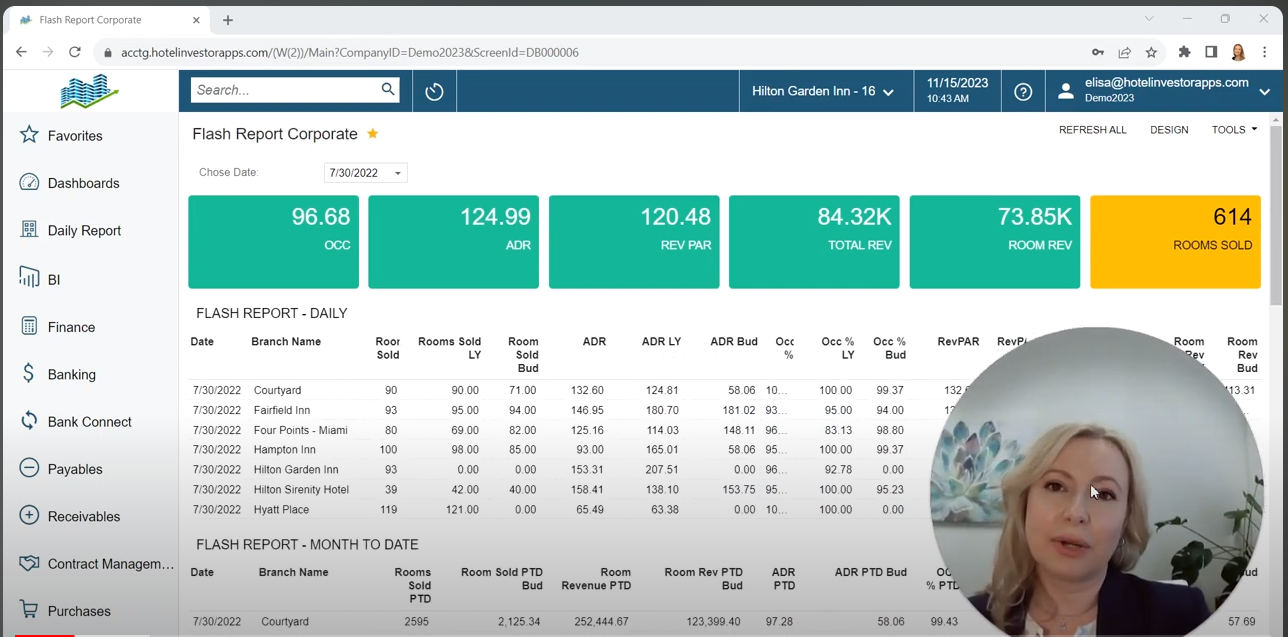
Task: Click the ADR 124.99 tile
Action: [x=454, y=242]
